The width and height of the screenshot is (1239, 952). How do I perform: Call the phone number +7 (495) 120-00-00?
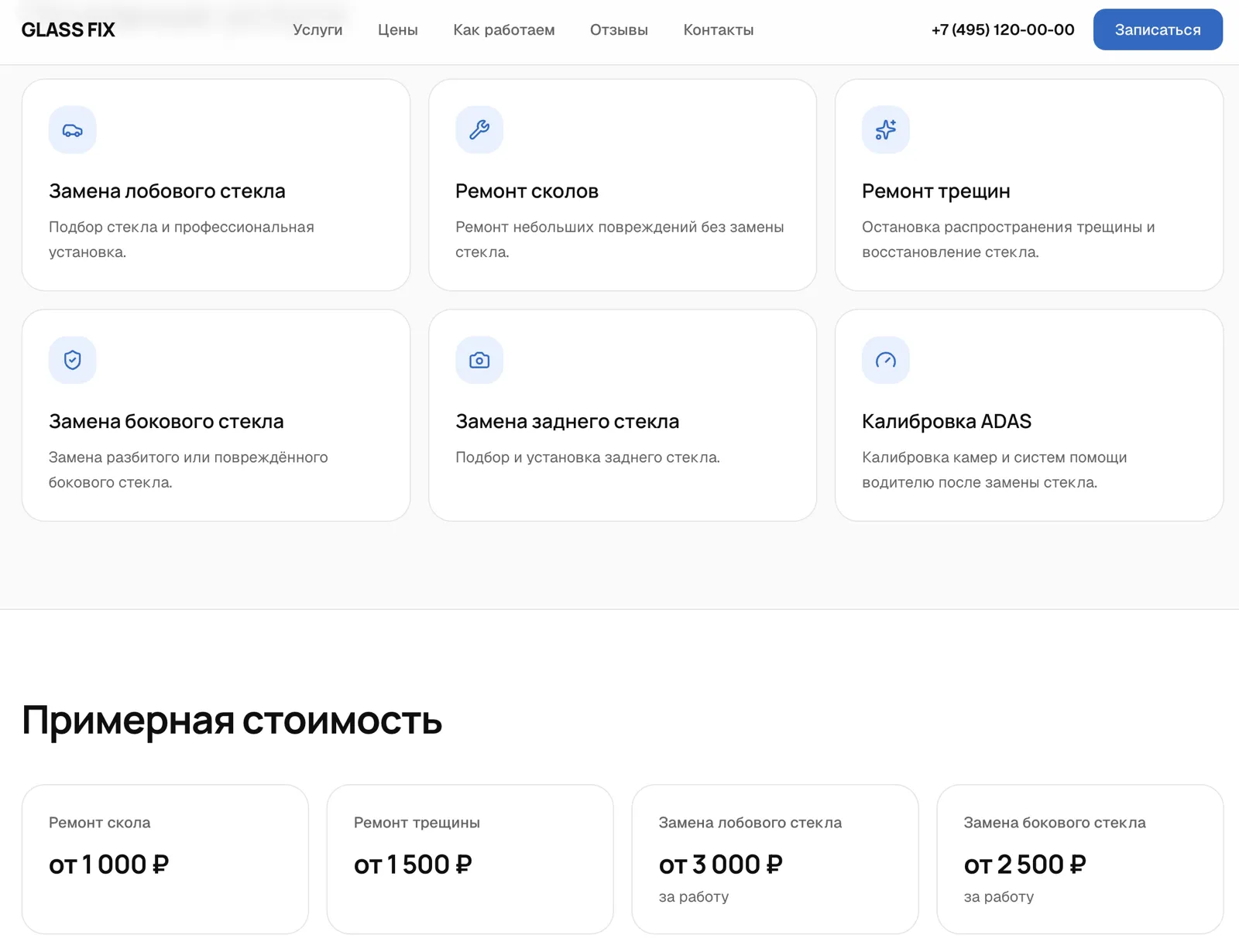[1003, 30]
